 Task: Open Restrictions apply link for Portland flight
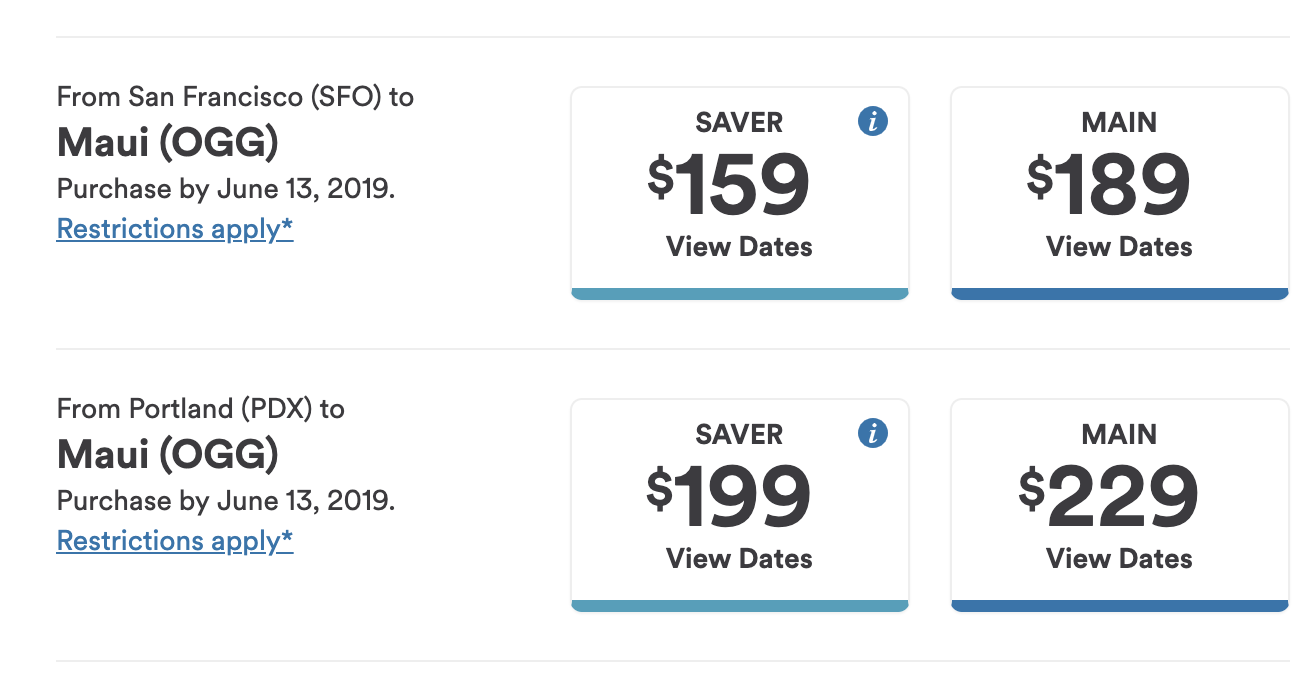point(175,541)
